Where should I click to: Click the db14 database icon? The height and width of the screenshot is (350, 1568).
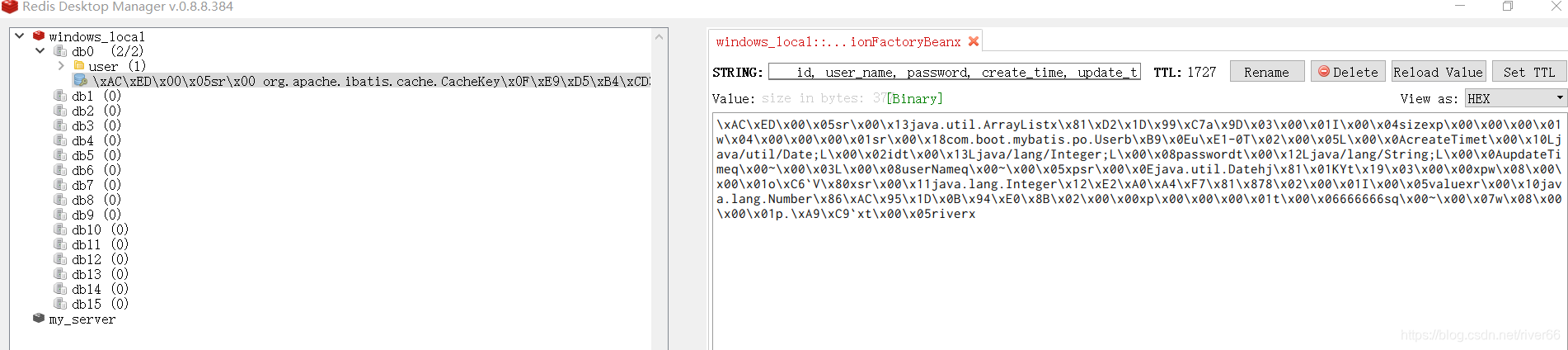pos(59,289)
